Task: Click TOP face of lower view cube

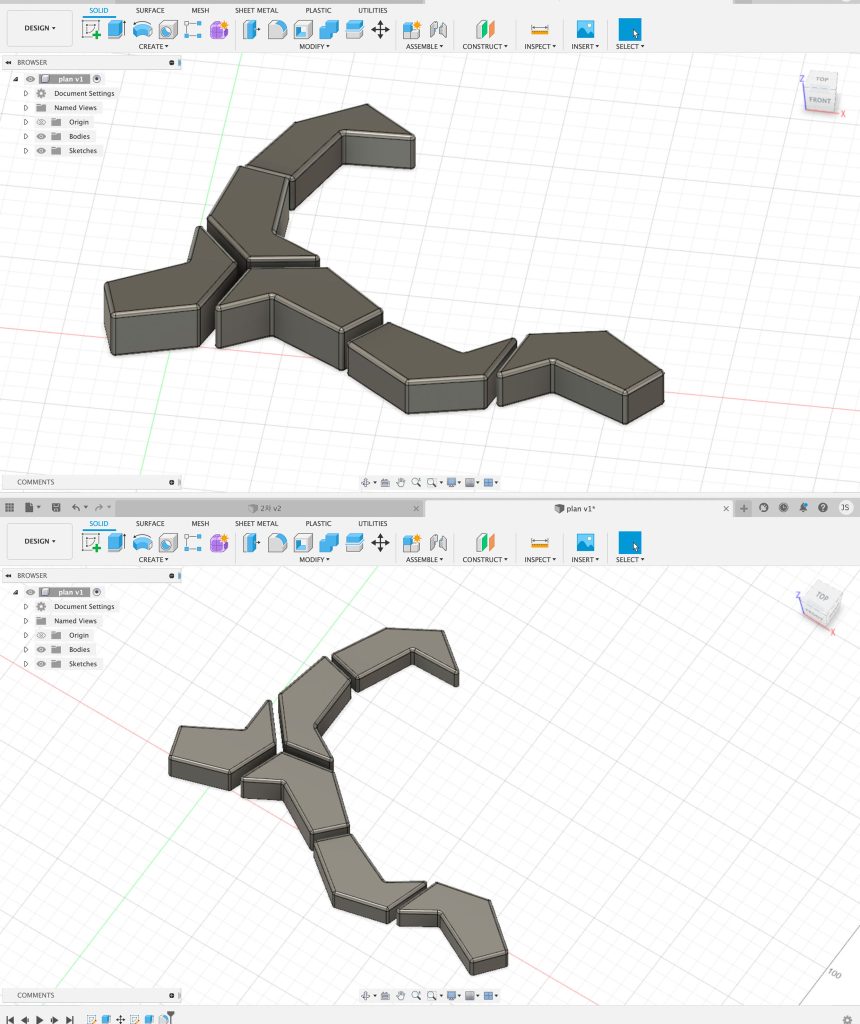Action: tap(822, 596)
